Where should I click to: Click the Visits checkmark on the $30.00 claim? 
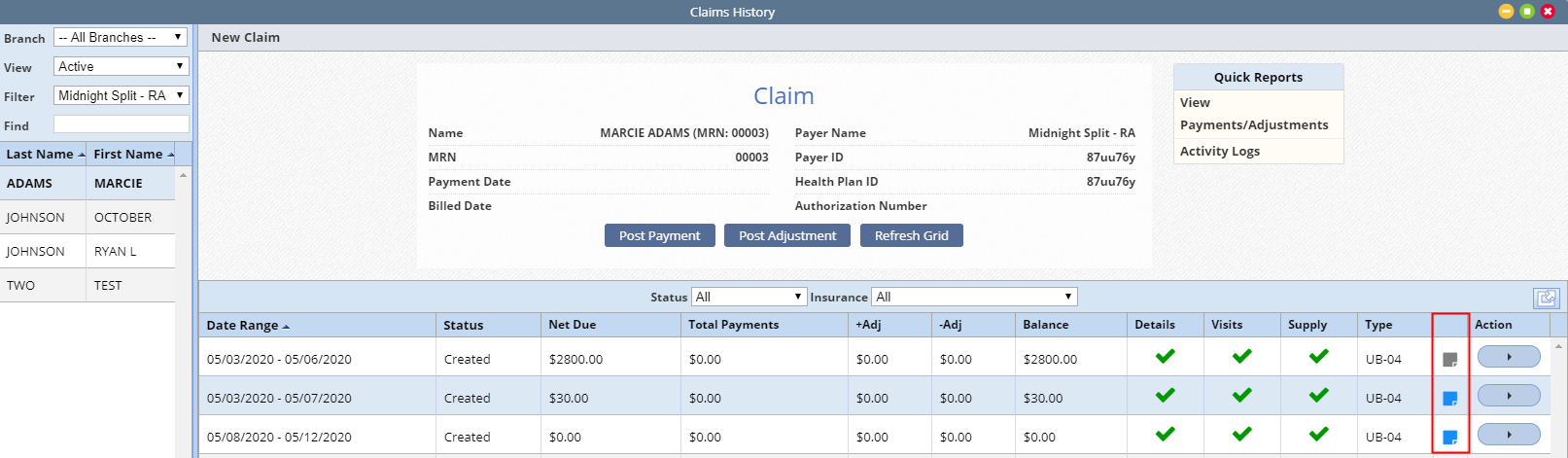[1241, 396]
